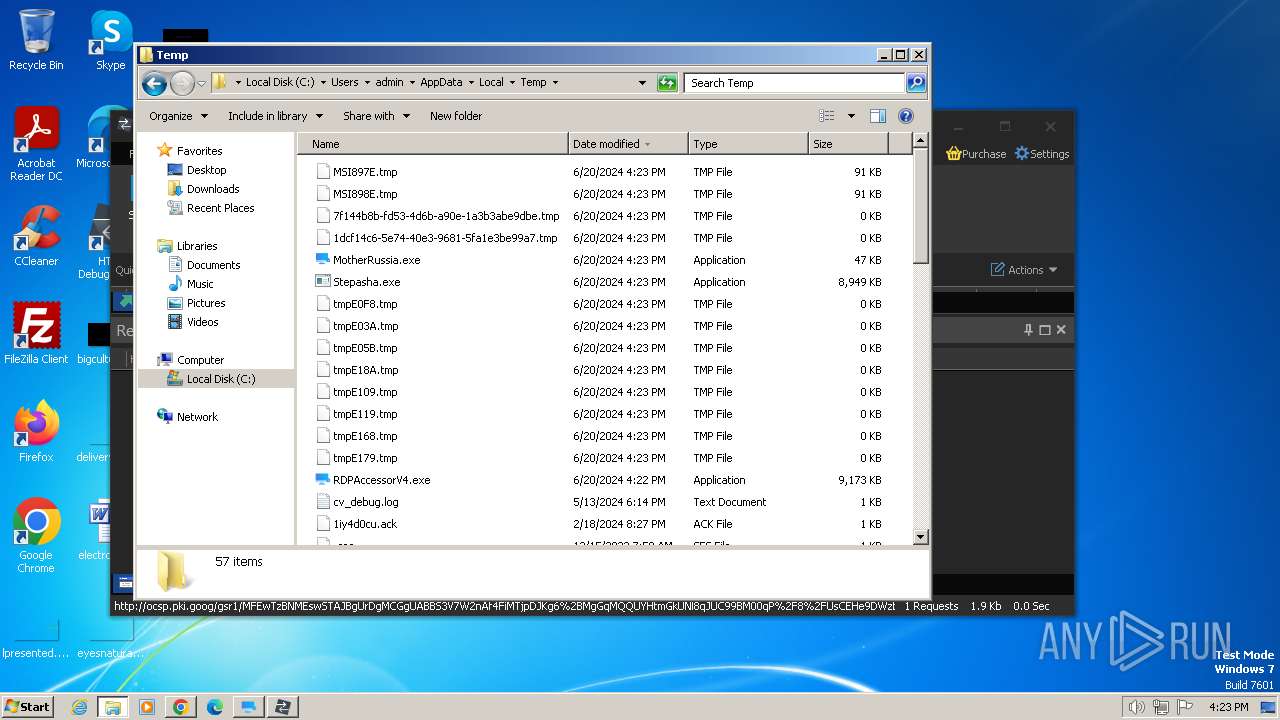Select the tmpE0F8.tmp file
This screenshot has height=720, width=1280.
pos(365,304)
